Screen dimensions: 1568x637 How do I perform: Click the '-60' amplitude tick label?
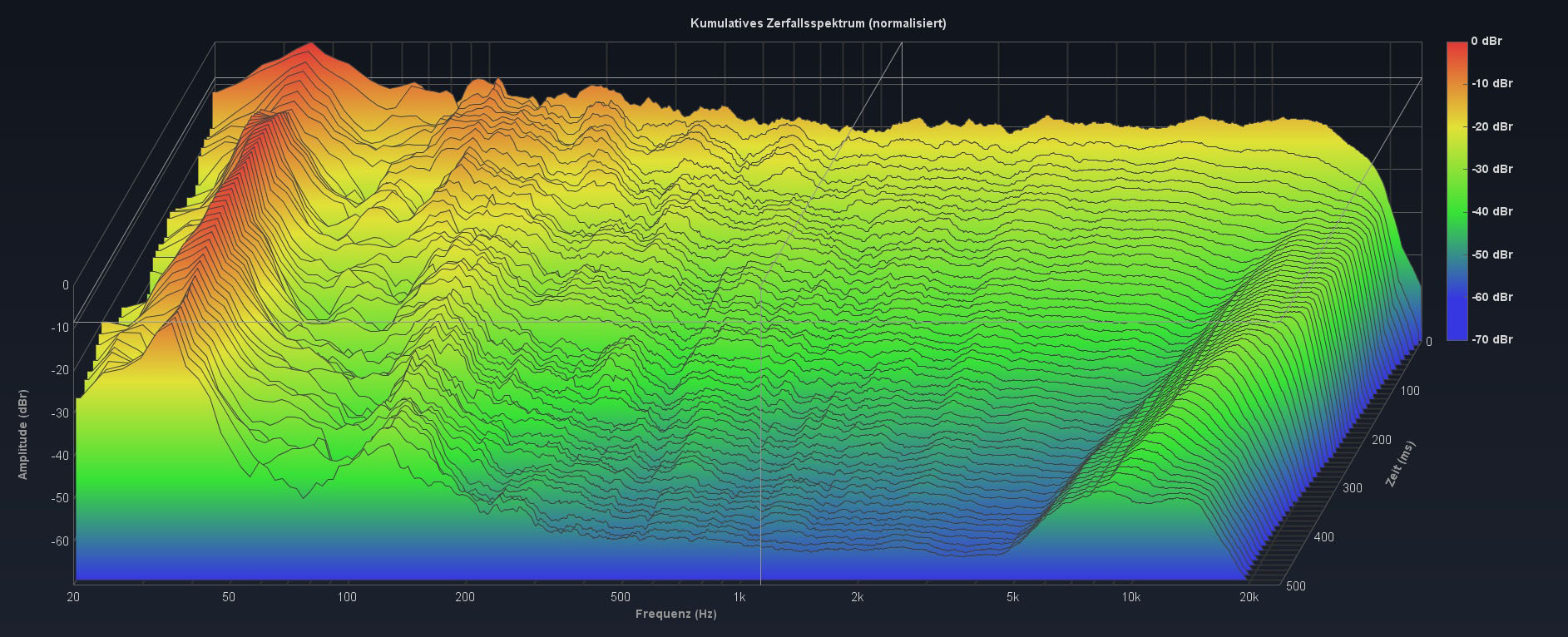(59, 541)
